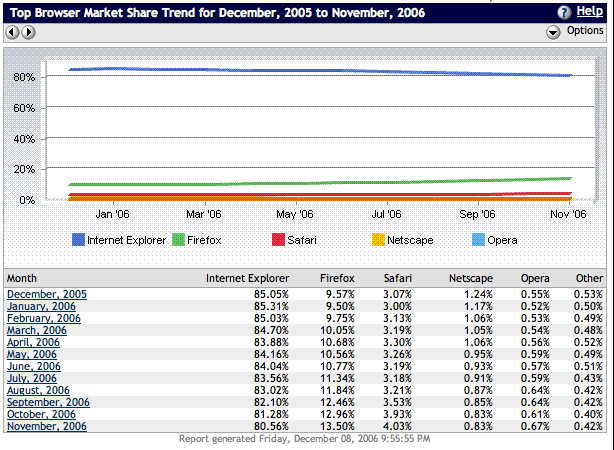Open the July, 2006 report link

32,378
